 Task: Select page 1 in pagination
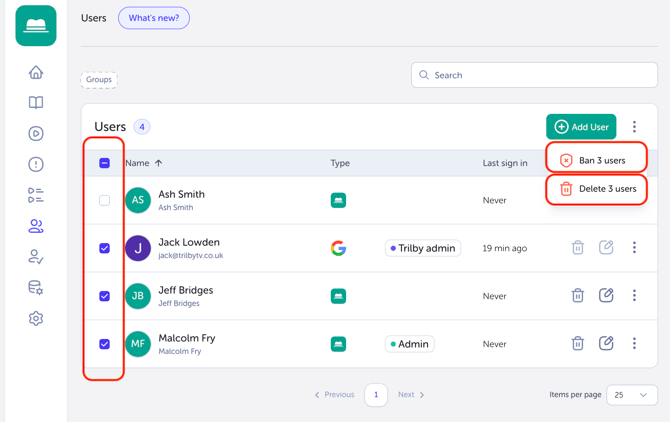pyautogui.click(x=376, y=395)
